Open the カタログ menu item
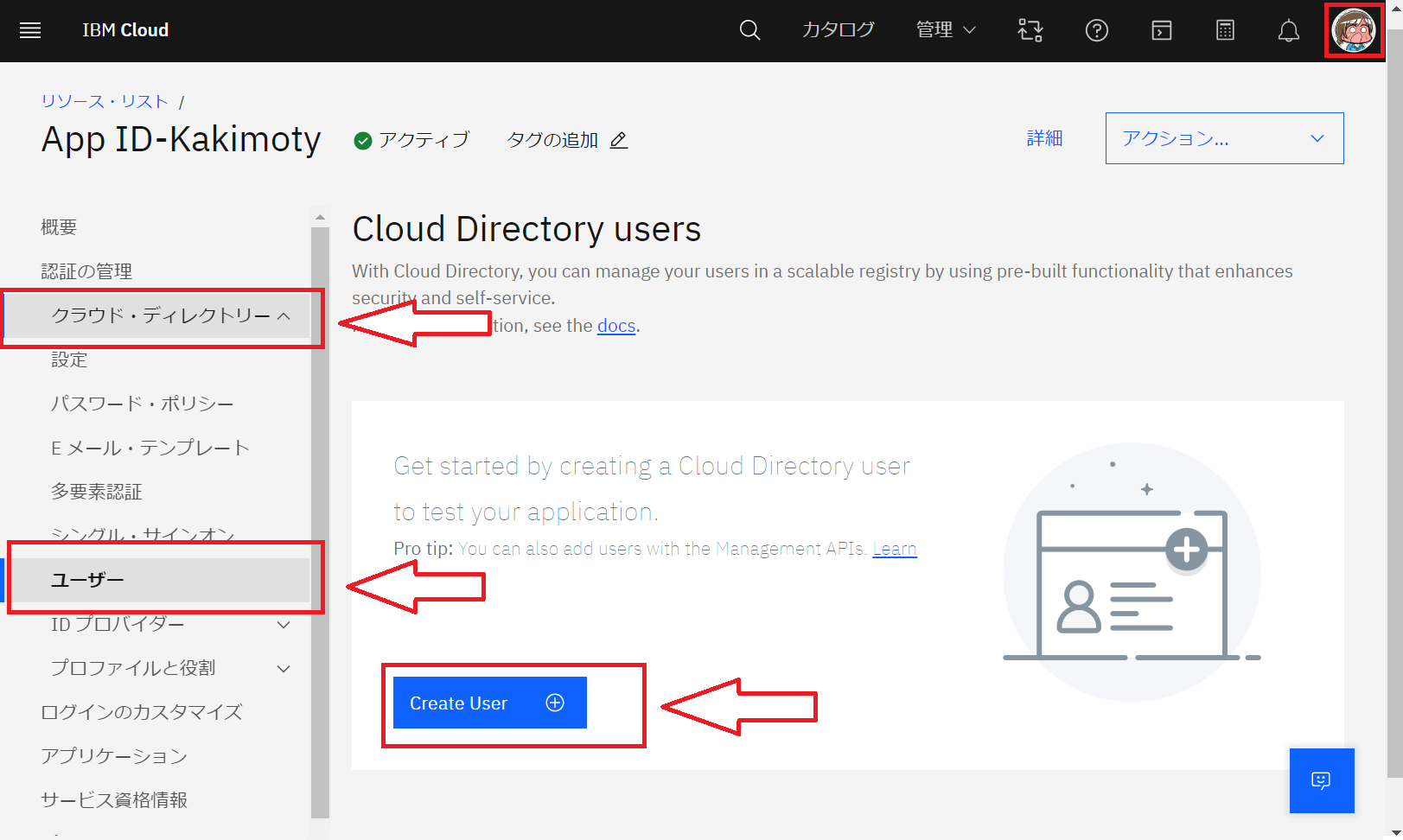1403x840 pixels. click(838, 30)
